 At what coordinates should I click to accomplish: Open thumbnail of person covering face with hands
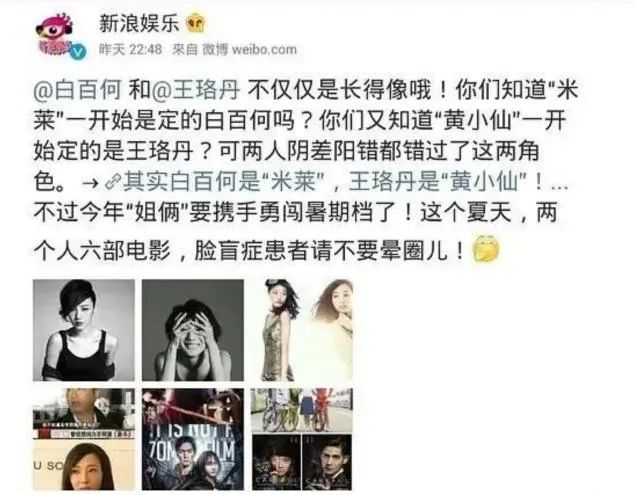pos(193,330)
